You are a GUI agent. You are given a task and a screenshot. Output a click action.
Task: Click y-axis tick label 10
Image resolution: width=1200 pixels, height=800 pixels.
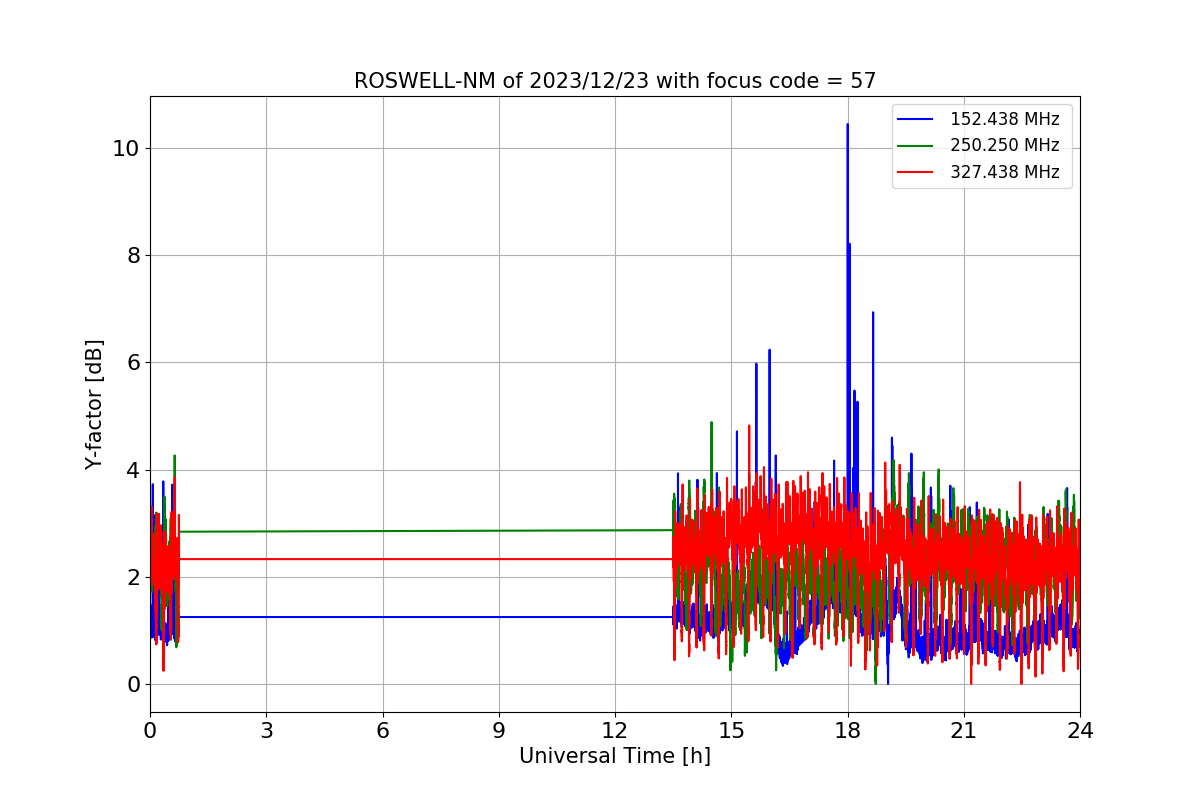click(x=125, y=148)
